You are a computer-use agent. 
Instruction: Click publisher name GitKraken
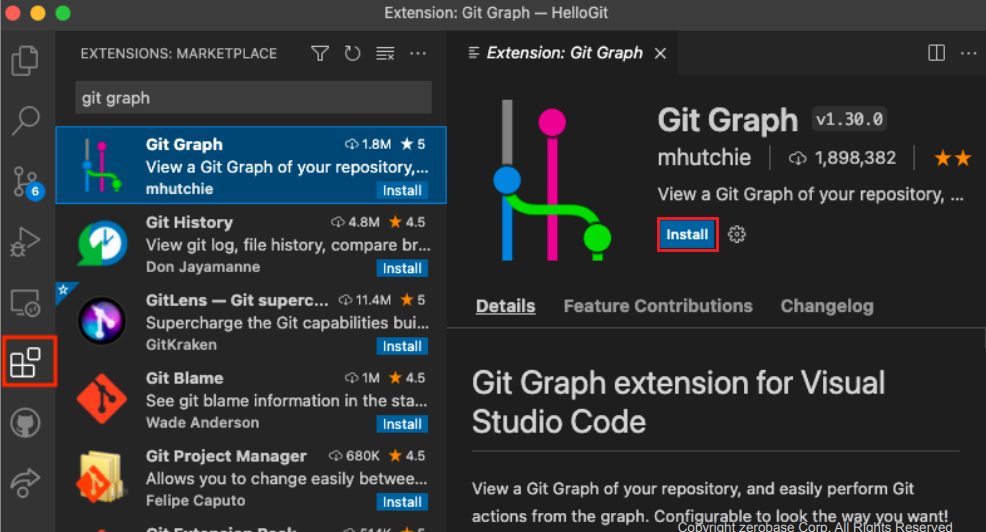click(181, 345)
